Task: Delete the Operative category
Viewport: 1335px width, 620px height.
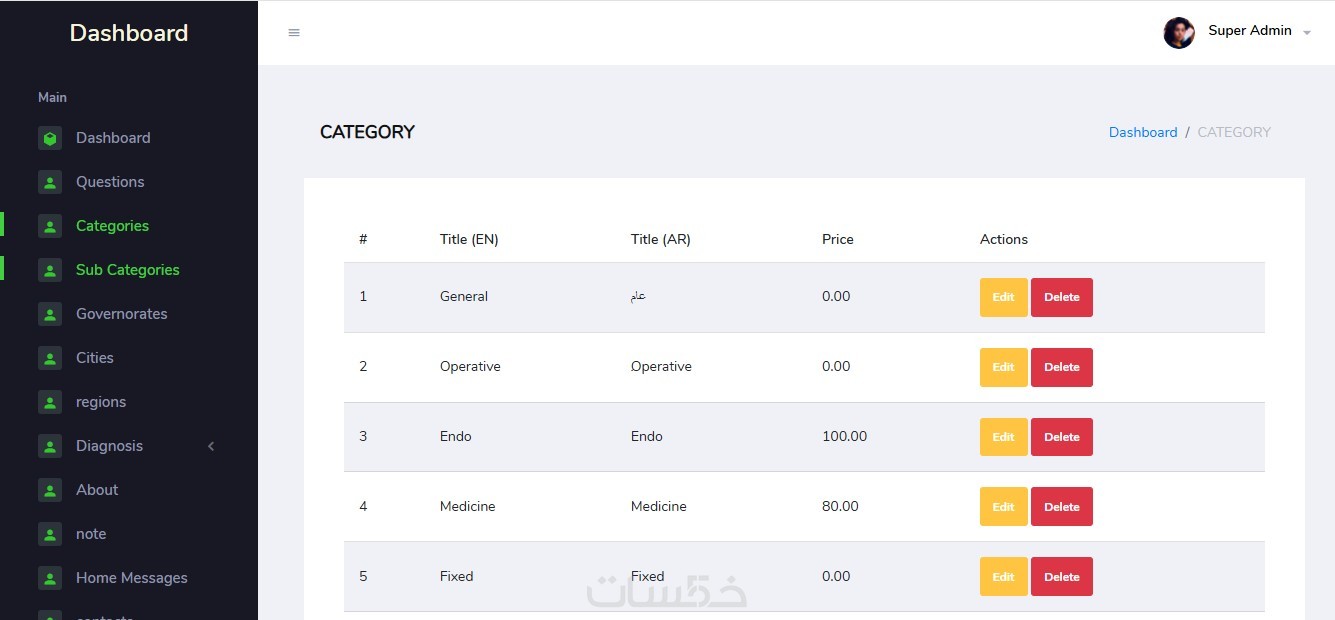Action: tap(1061, 367)
